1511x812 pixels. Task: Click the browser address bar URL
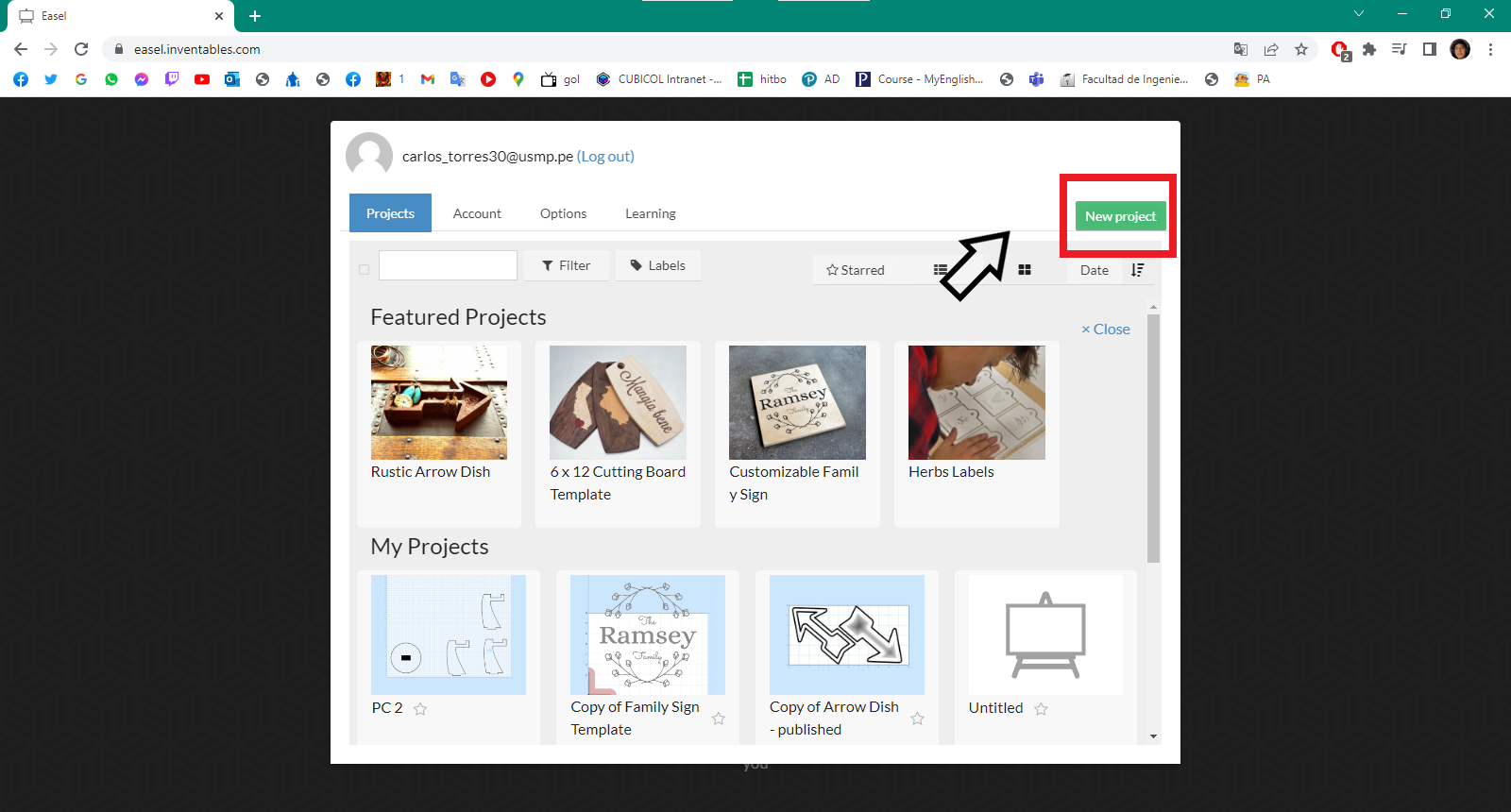point(196,49)
